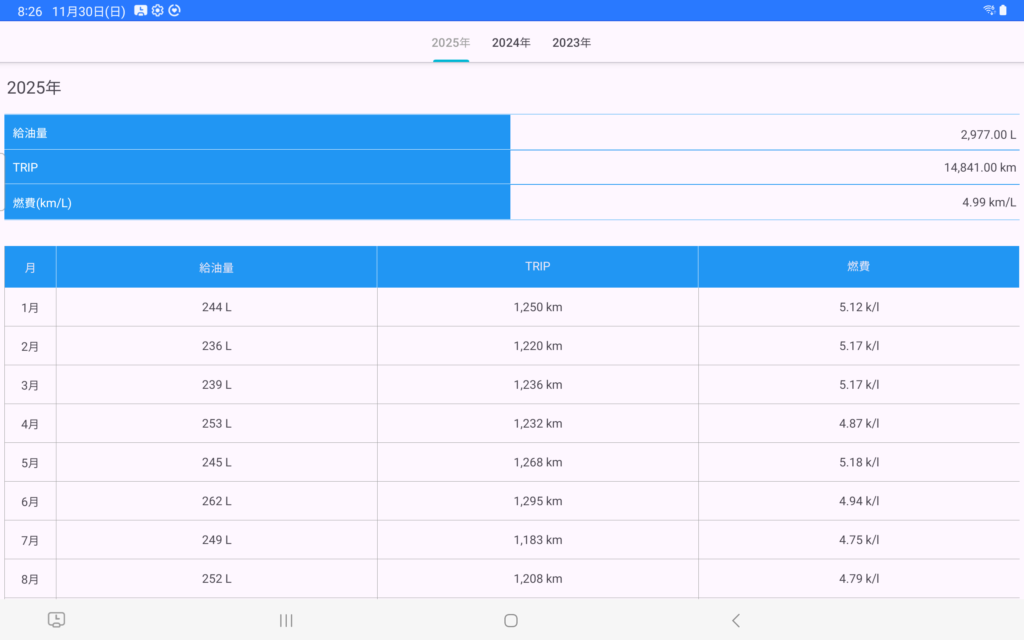Screen dimensions: 1024x640
Task: Click the 給油量 column header in monthly table
Action: tap(216, 267)
